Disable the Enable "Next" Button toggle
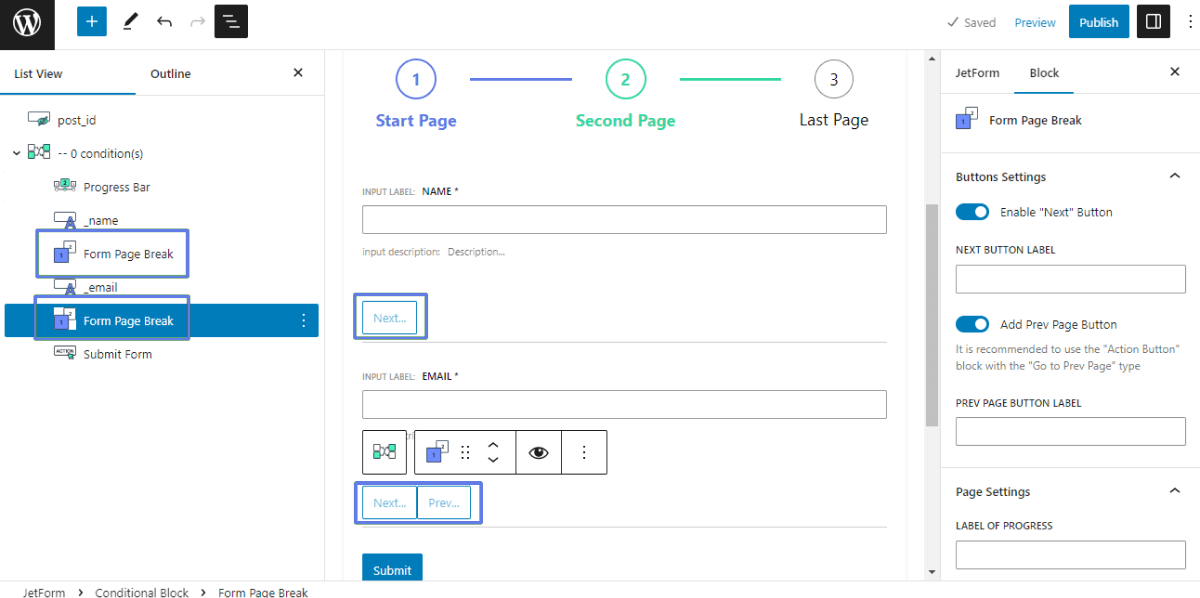The image size is (1200, 598). coord(972,211)
